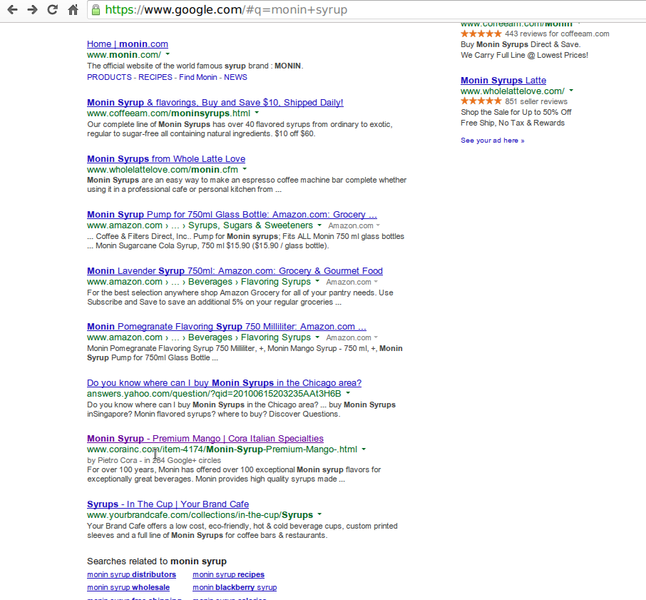Go back using browser back arrow
Image resolution: width=646 pixels, height=600 pixels.
pos(12,9)
